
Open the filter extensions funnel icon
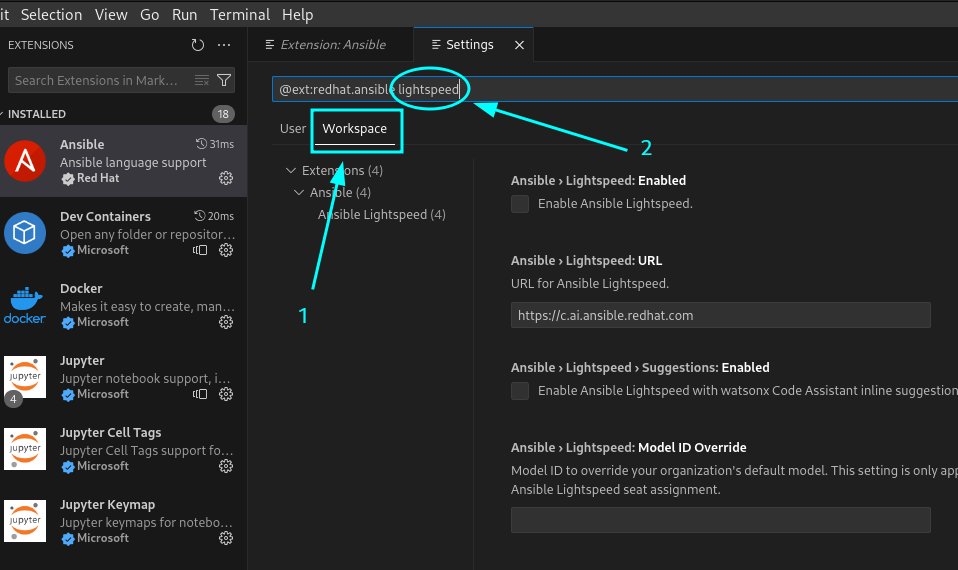point(224,80)
